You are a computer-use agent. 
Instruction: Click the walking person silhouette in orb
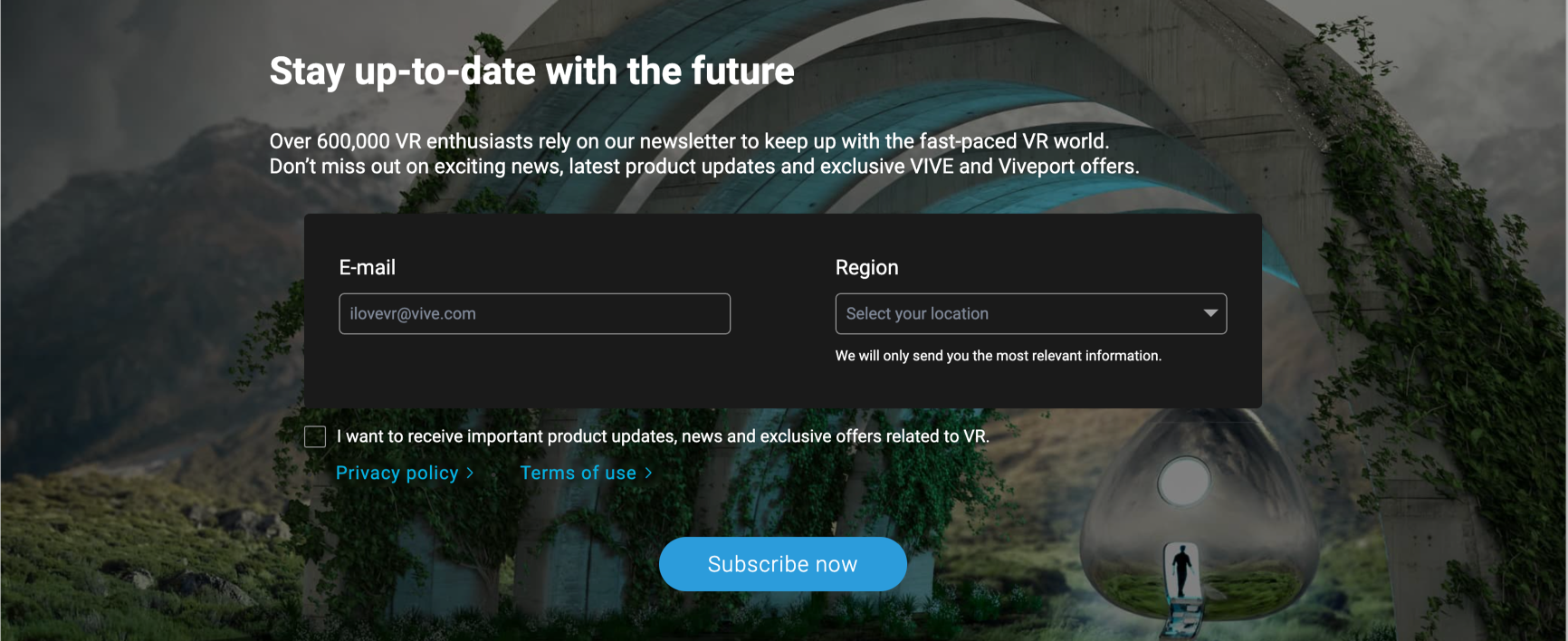(1181, 569)
